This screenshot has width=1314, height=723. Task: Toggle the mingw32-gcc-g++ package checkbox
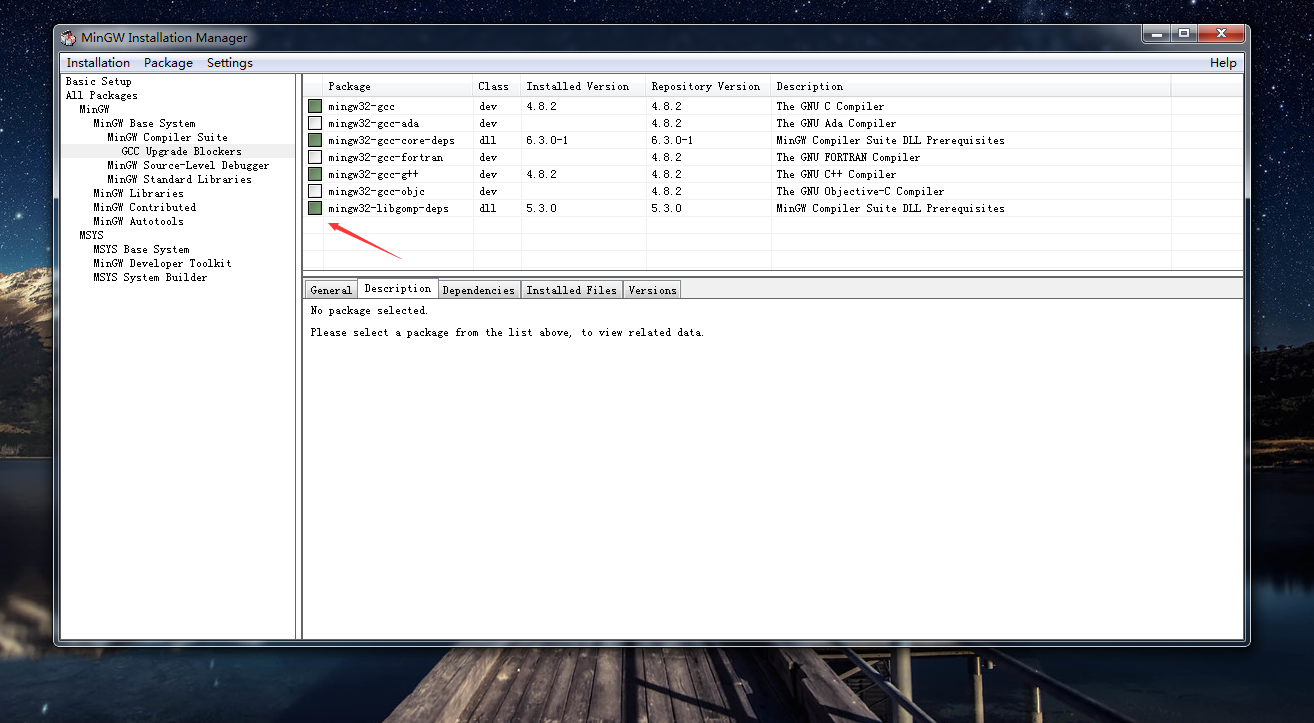pos(315,174)
